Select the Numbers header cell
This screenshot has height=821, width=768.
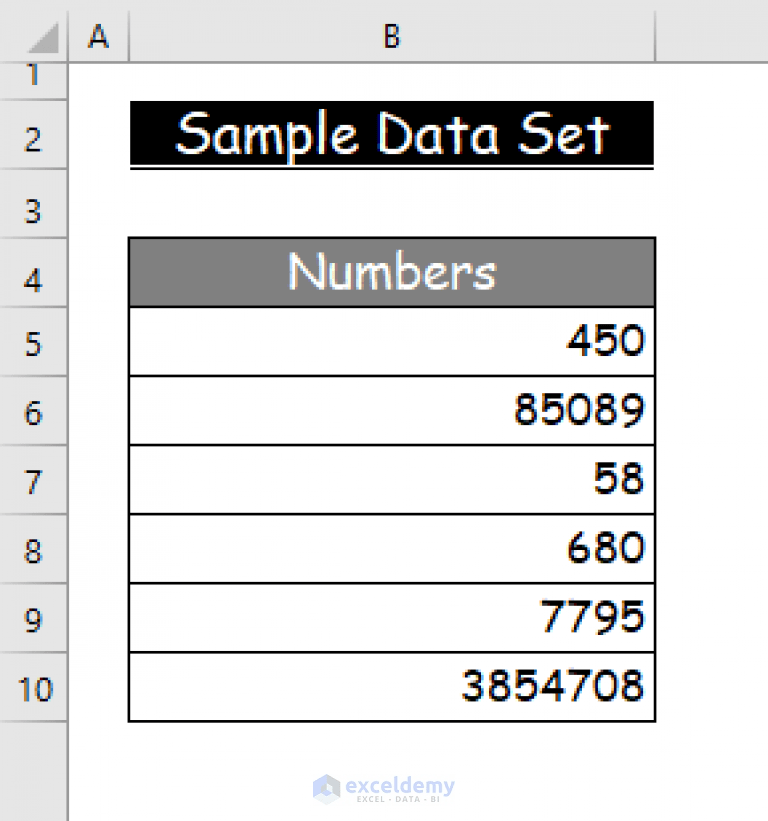[x=390, y=271]
